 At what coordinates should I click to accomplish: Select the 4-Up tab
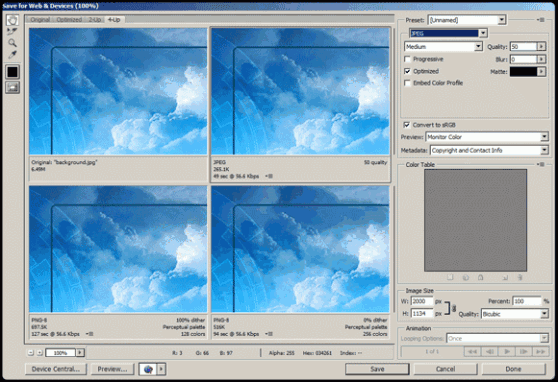click(x=114, y=20)
